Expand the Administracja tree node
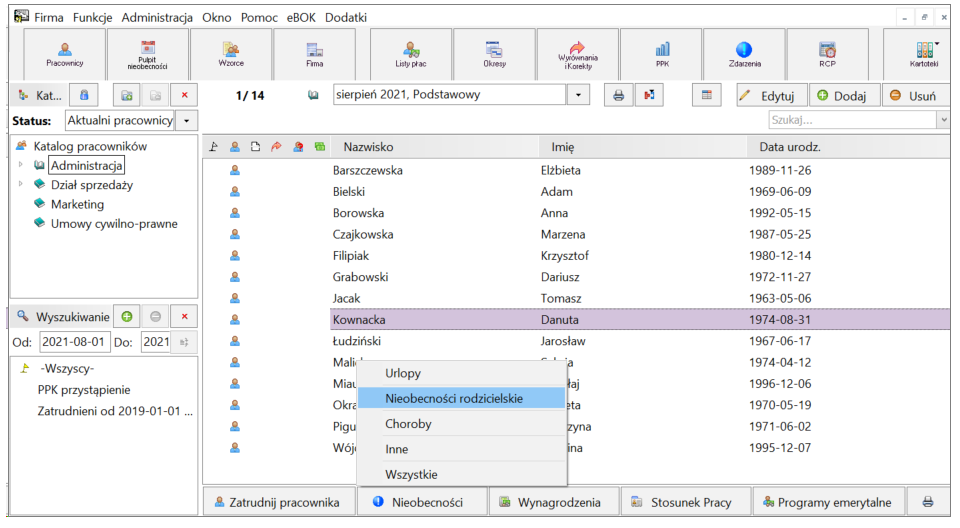 click(x=20, y=165)
